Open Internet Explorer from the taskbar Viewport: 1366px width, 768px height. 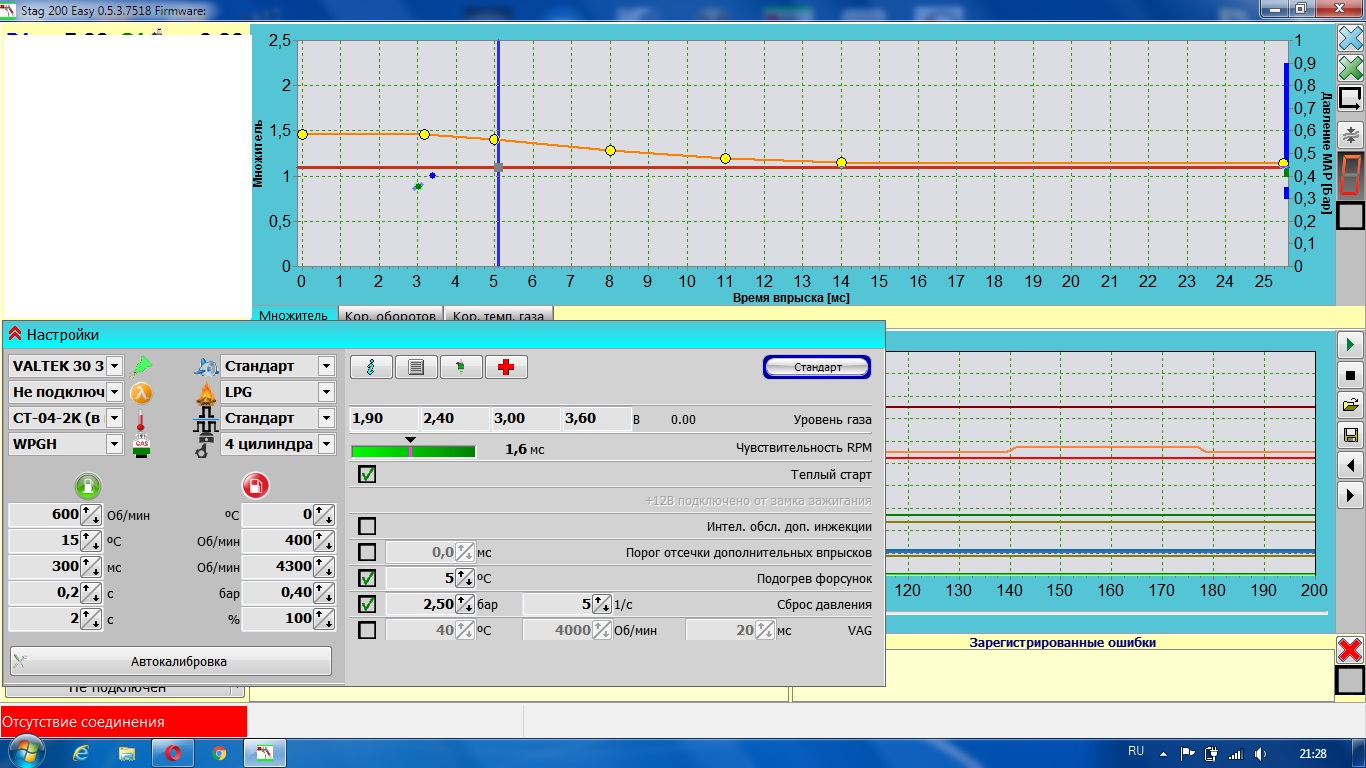[81, 753]
